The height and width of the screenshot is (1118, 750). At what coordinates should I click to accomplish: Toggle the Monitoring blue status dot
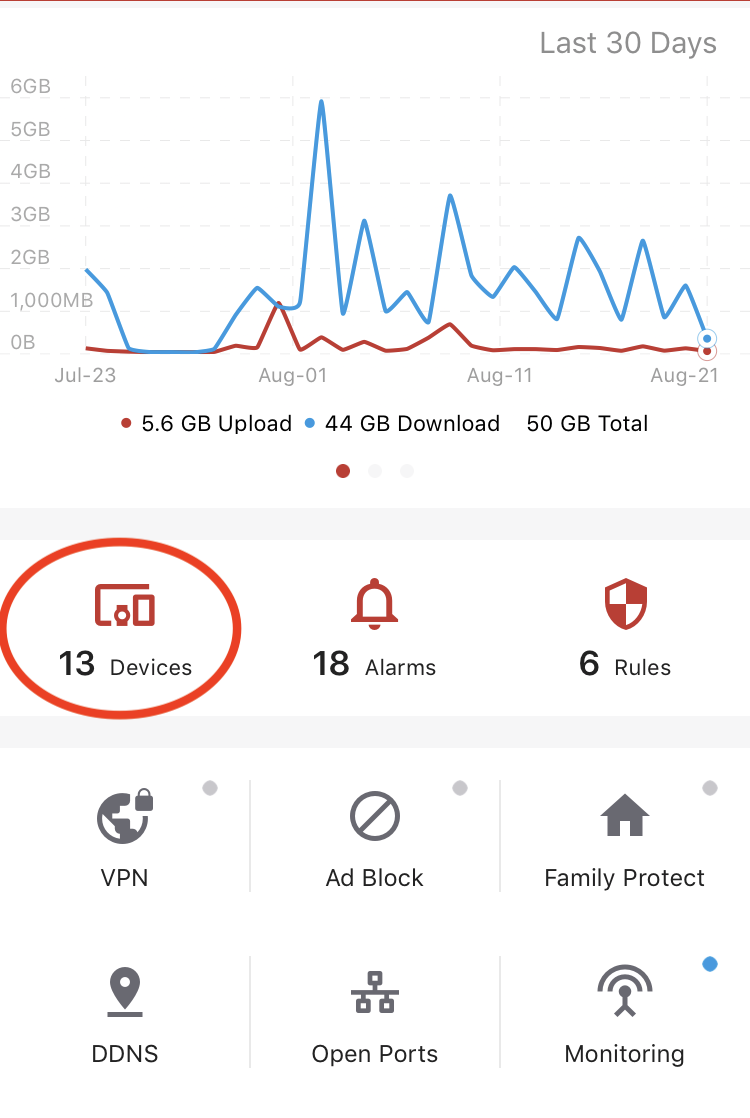point(709,964)
